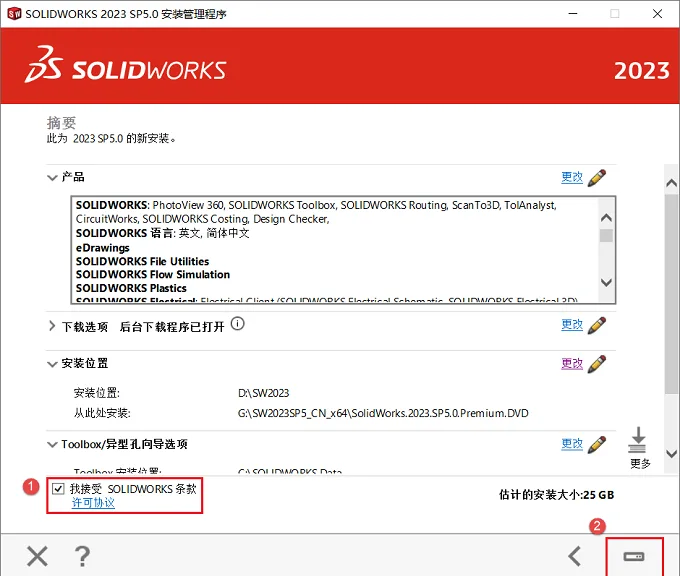Image resolution: width=680 pixels, height=576 pixels.
Task: Click the product list scrollbar down arrow
Action: click(x=606, y=282)
